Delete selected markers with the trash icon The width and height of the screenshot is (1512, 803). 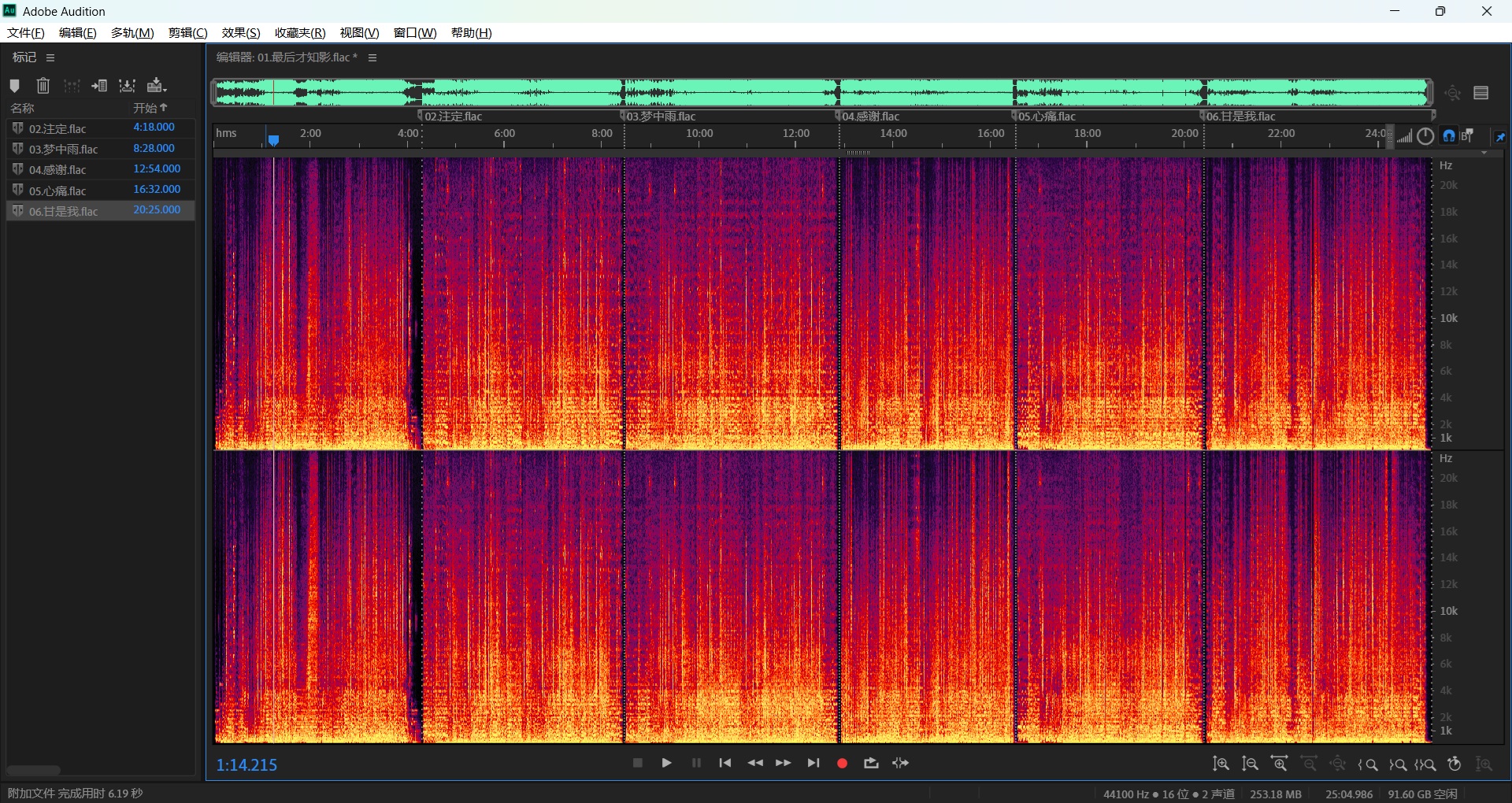pos(43,86)
